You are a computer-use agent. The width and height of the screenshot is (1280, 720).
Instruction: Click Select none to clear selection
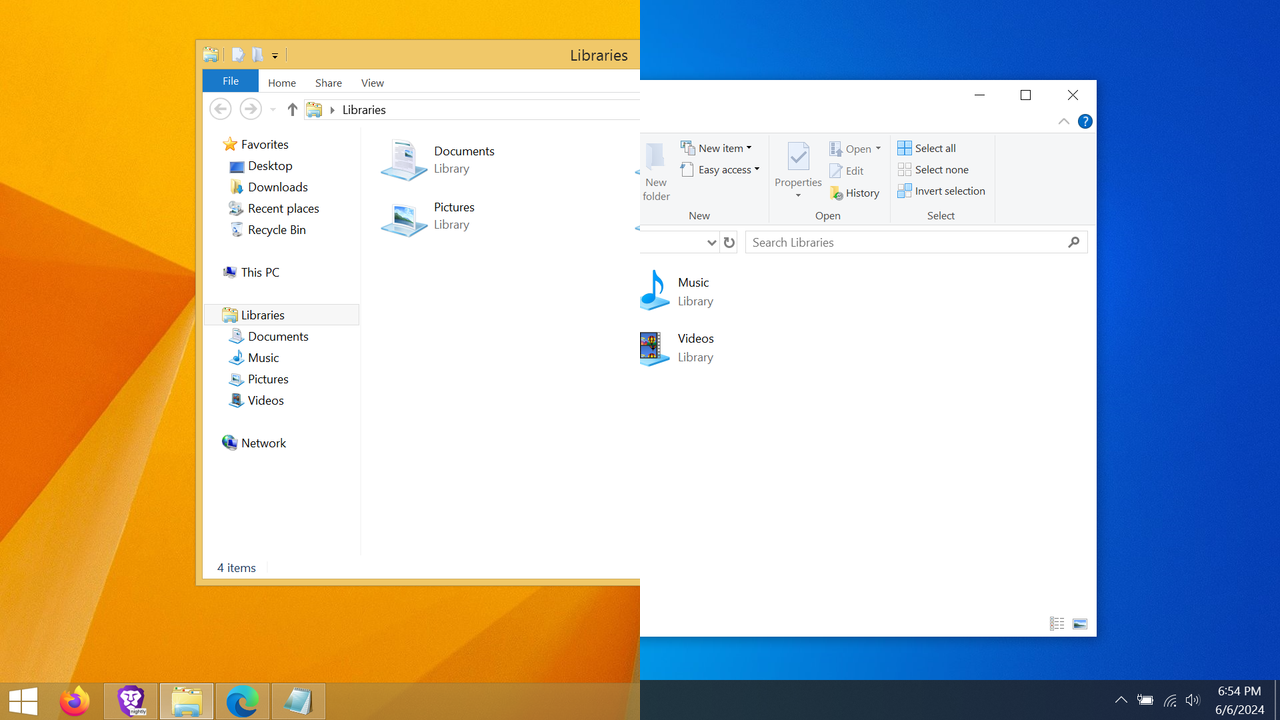coord(933,169)
